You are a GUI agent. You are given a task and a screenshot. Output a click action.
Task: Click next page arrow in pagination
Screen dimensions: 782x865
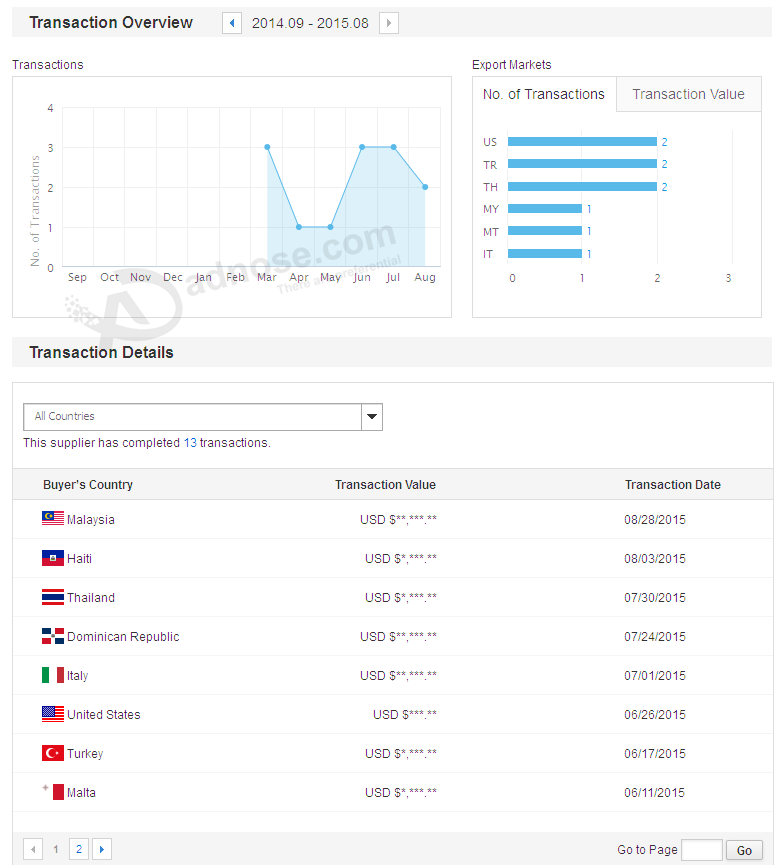102,849
